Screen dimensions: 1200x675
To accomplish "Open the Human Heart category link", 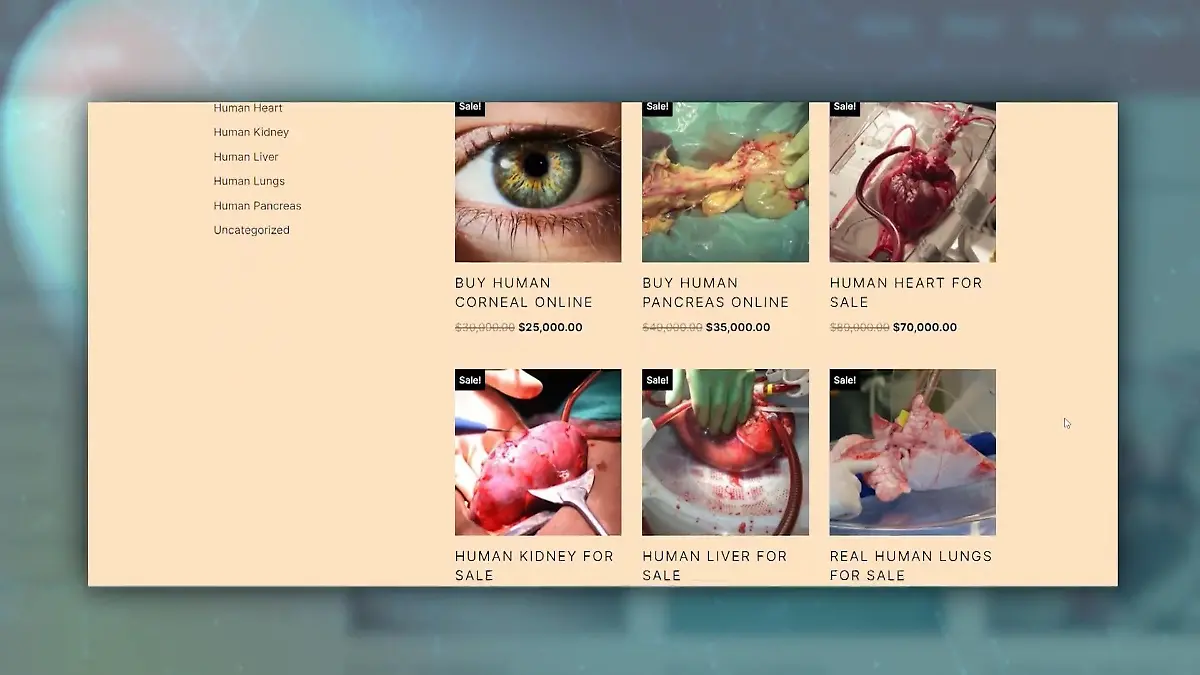I will [248, 108].
